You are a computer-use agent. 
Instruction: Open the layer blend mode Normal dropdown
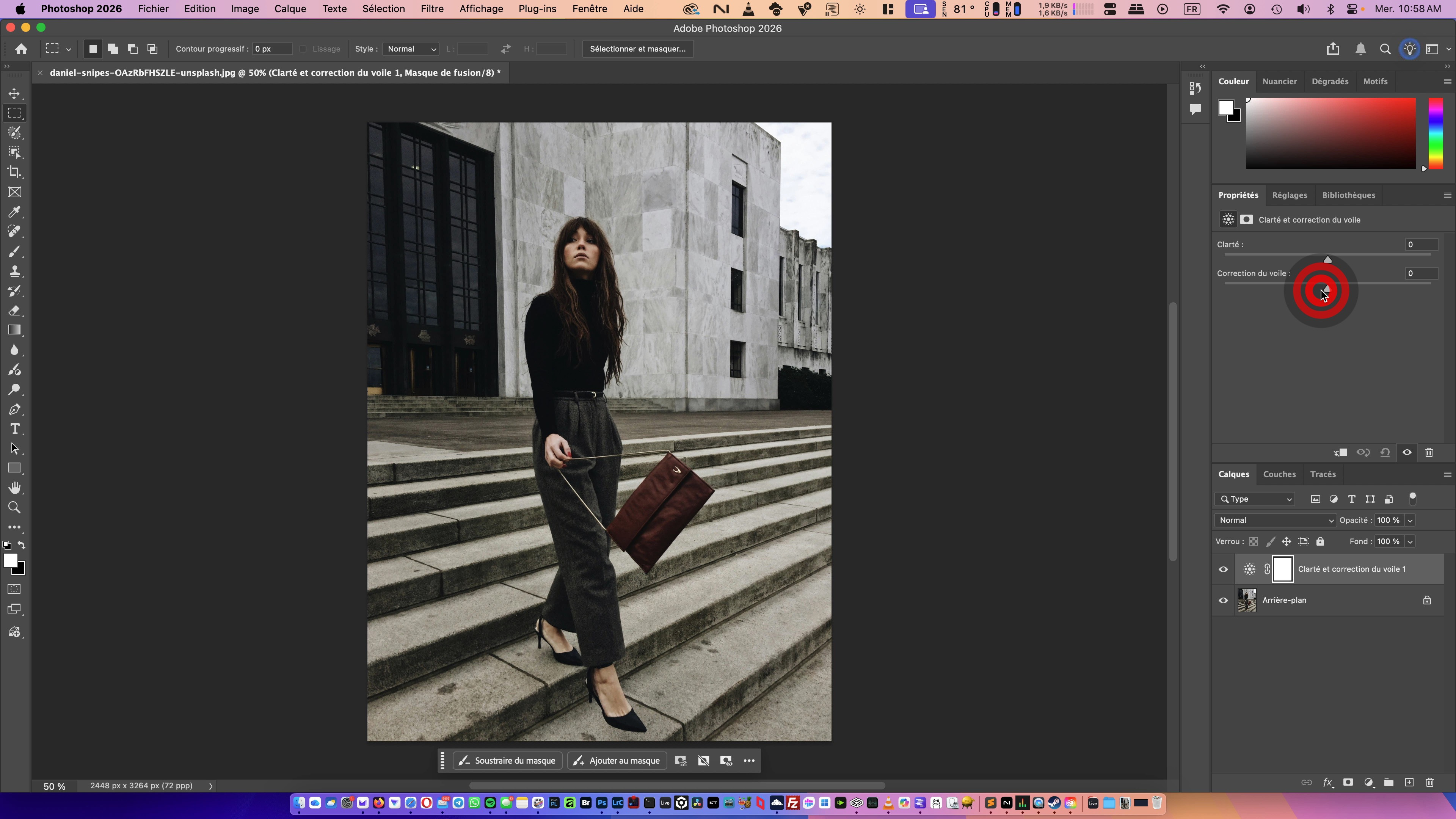click(x=1274, y=520)
